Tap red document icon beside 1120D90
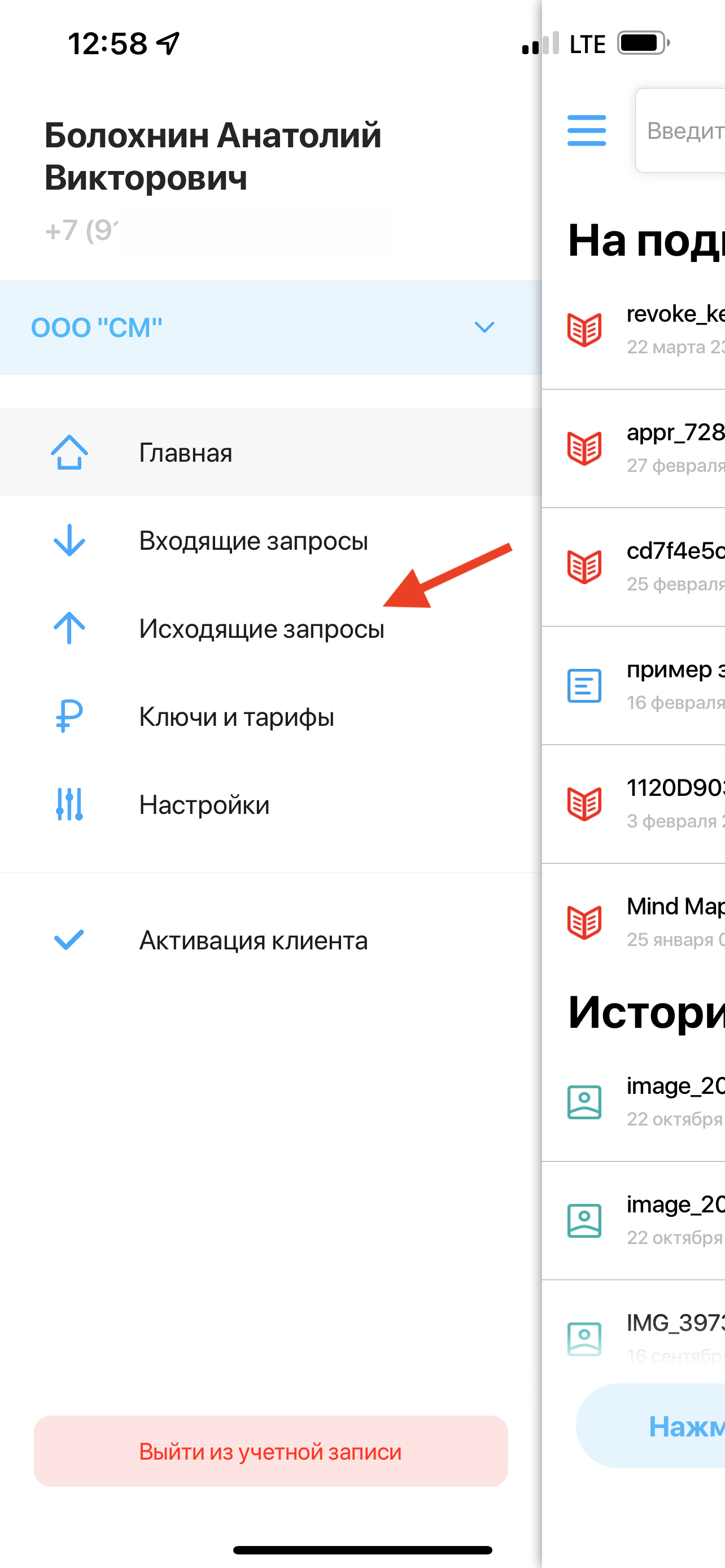 (584, 804)
